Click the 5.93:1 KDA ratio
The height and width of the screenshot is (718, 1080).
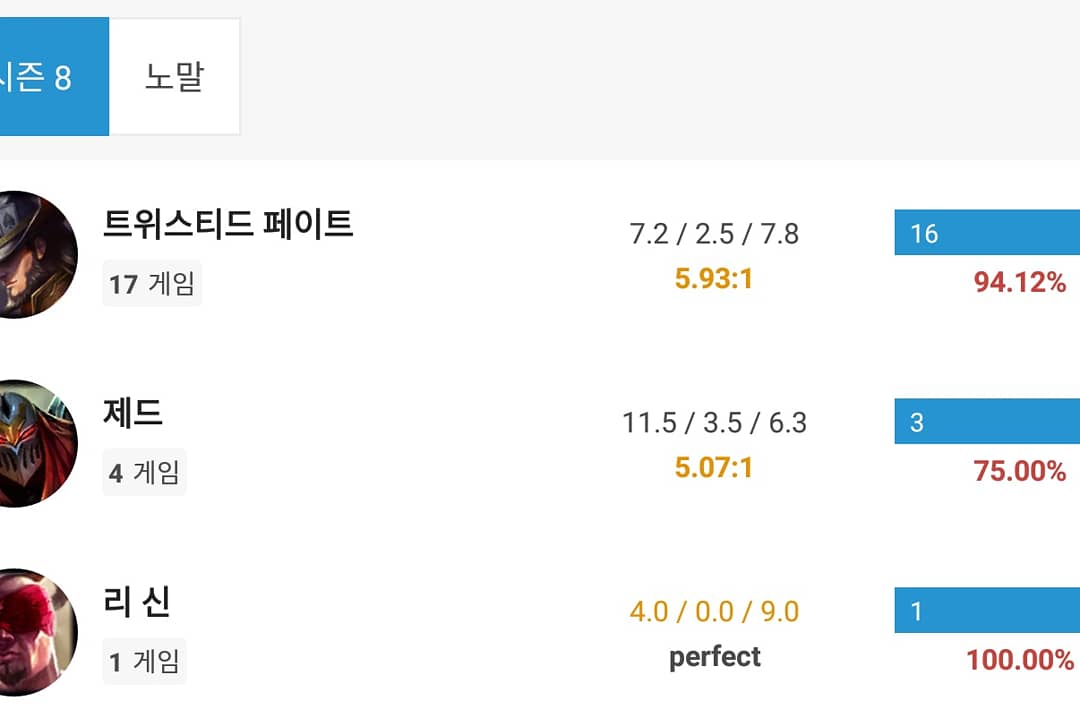(714, 279)
